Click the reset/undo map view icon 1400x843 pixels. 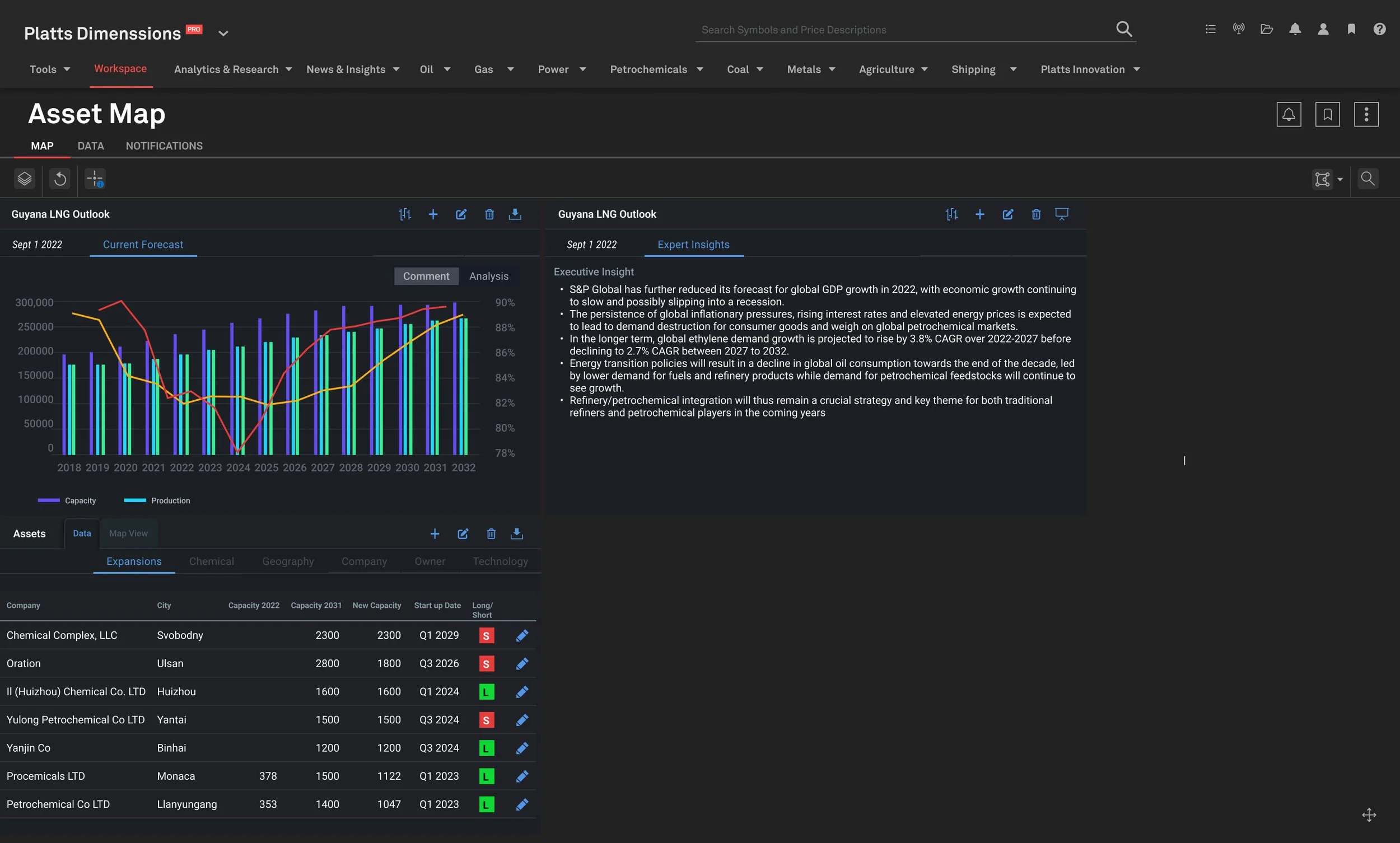click(60, 179)
